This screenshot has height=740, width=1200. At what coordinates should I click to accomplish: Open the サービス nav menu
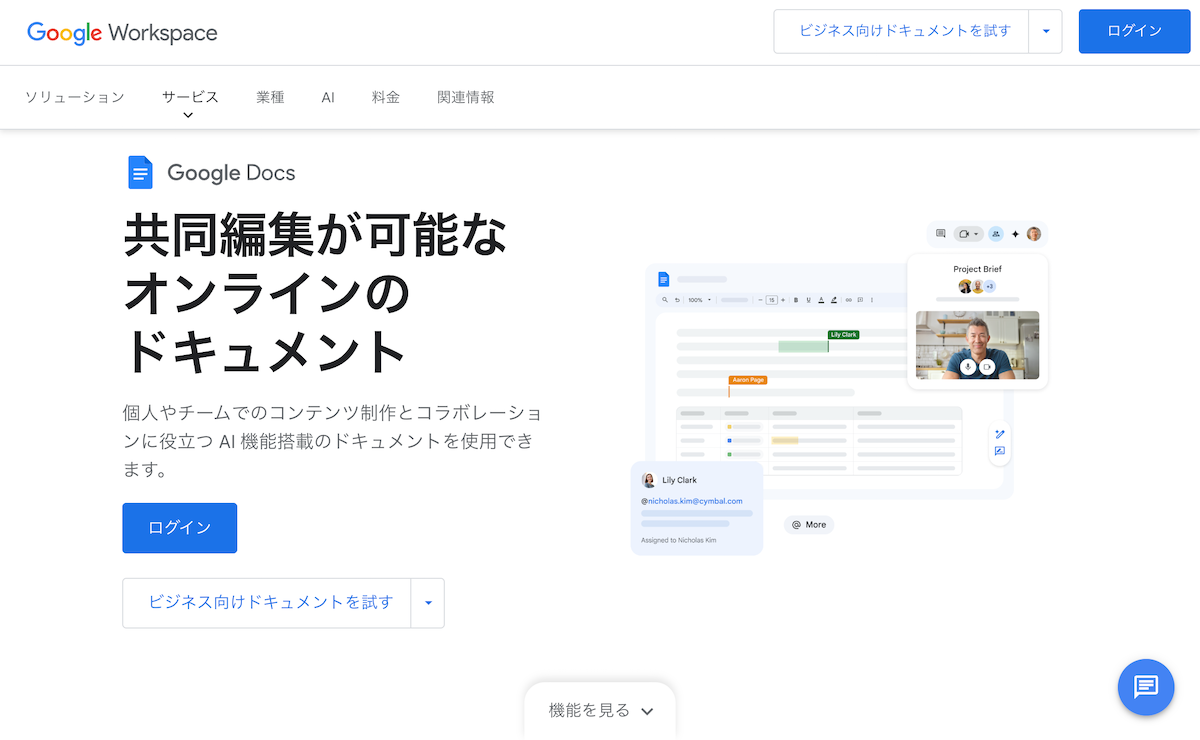[190, 97]
